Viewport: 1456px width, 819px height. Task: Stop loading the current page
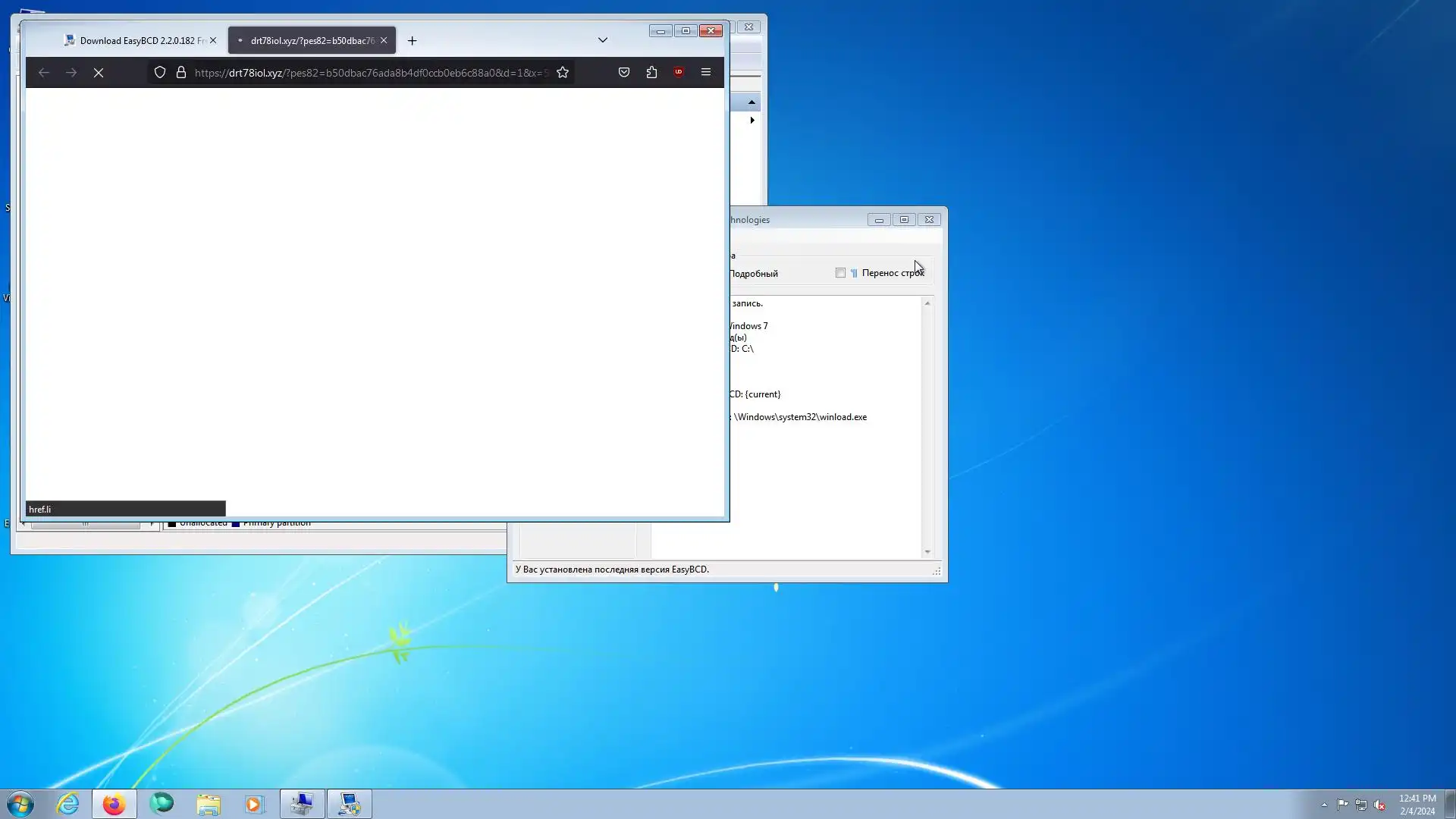[99, 73]
